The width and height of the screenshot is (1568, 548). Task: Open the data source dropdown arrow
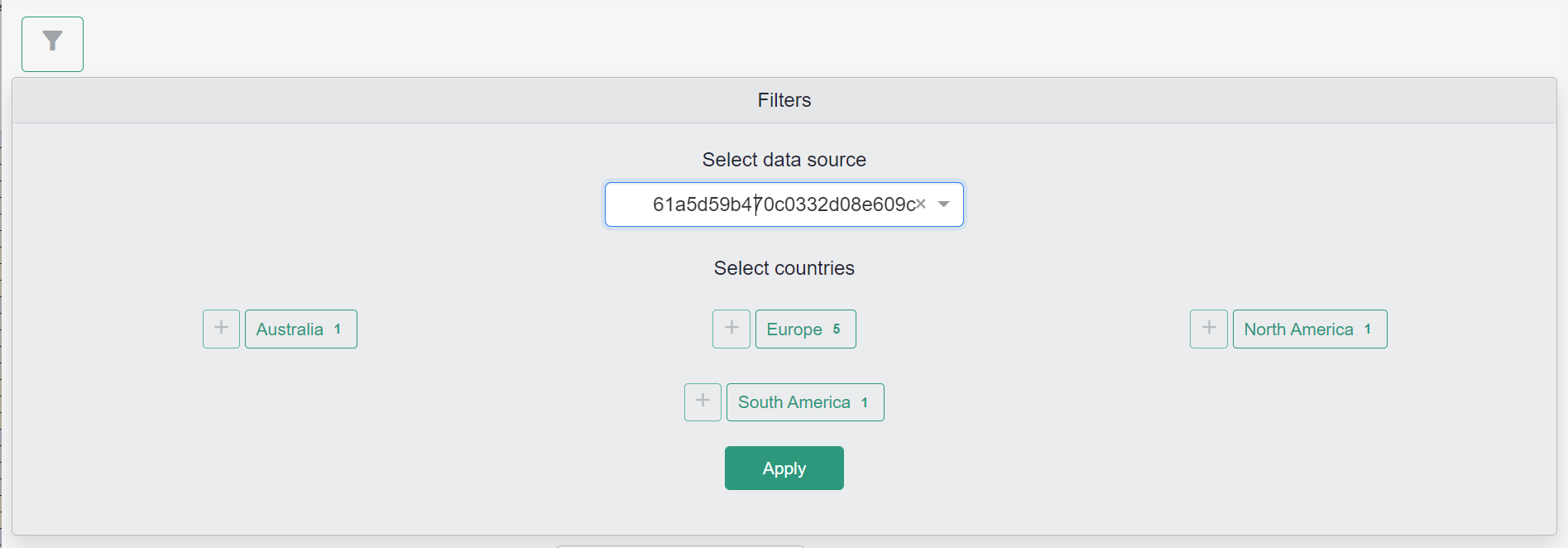(943, 204)
